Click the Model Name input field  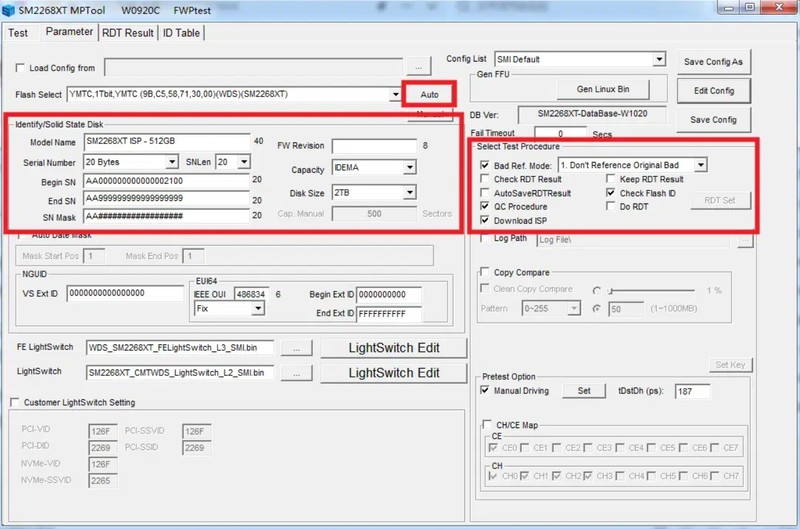166,141
